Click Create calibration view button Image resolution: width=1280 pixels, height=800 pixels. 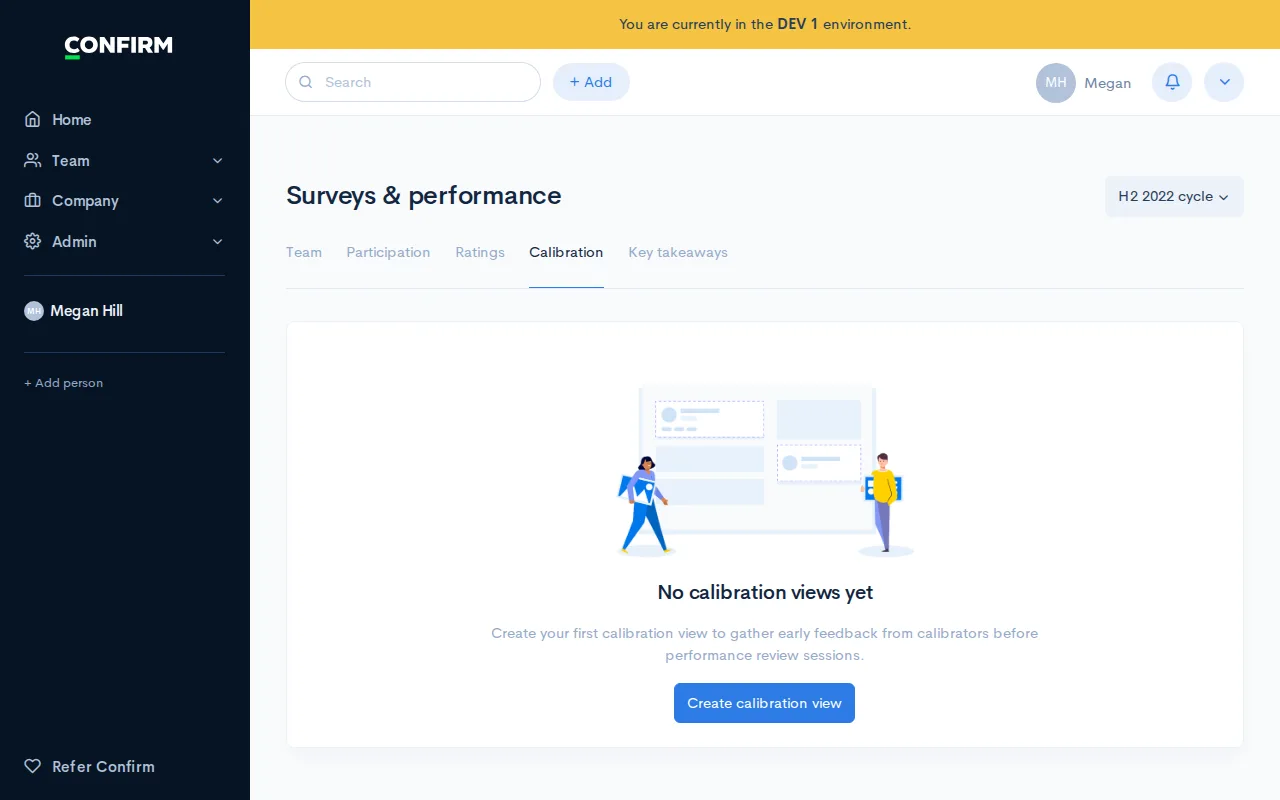point(764,703)
